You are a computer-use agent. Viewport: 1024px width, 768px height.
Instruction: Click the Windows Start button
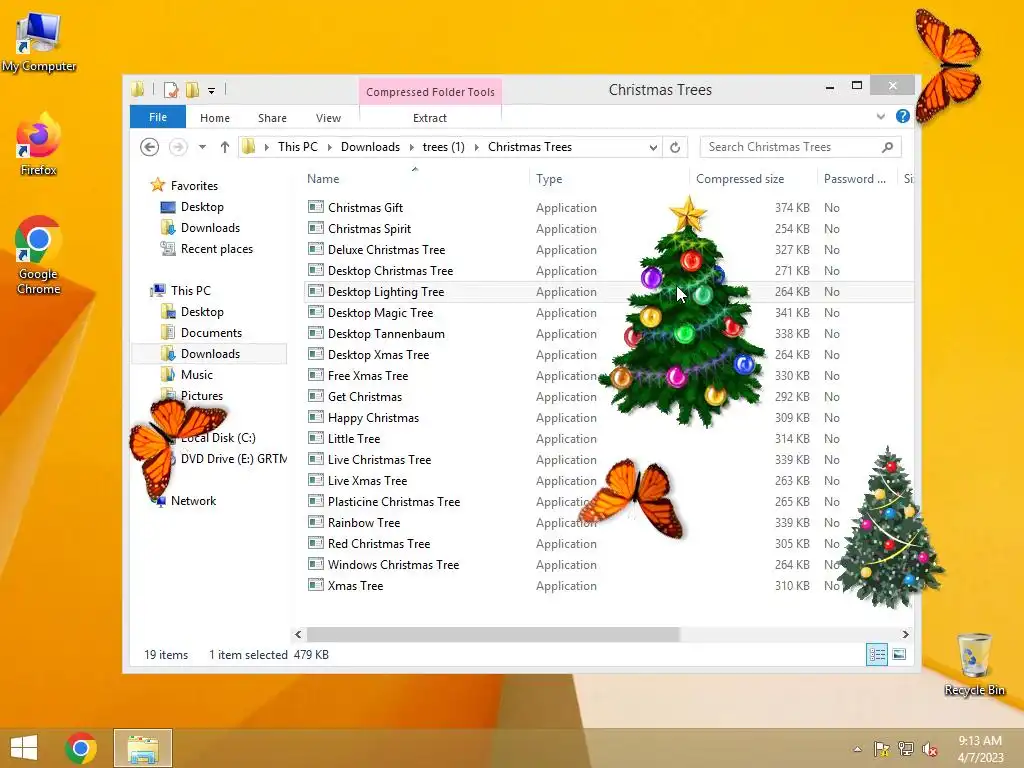coord(24,748)
